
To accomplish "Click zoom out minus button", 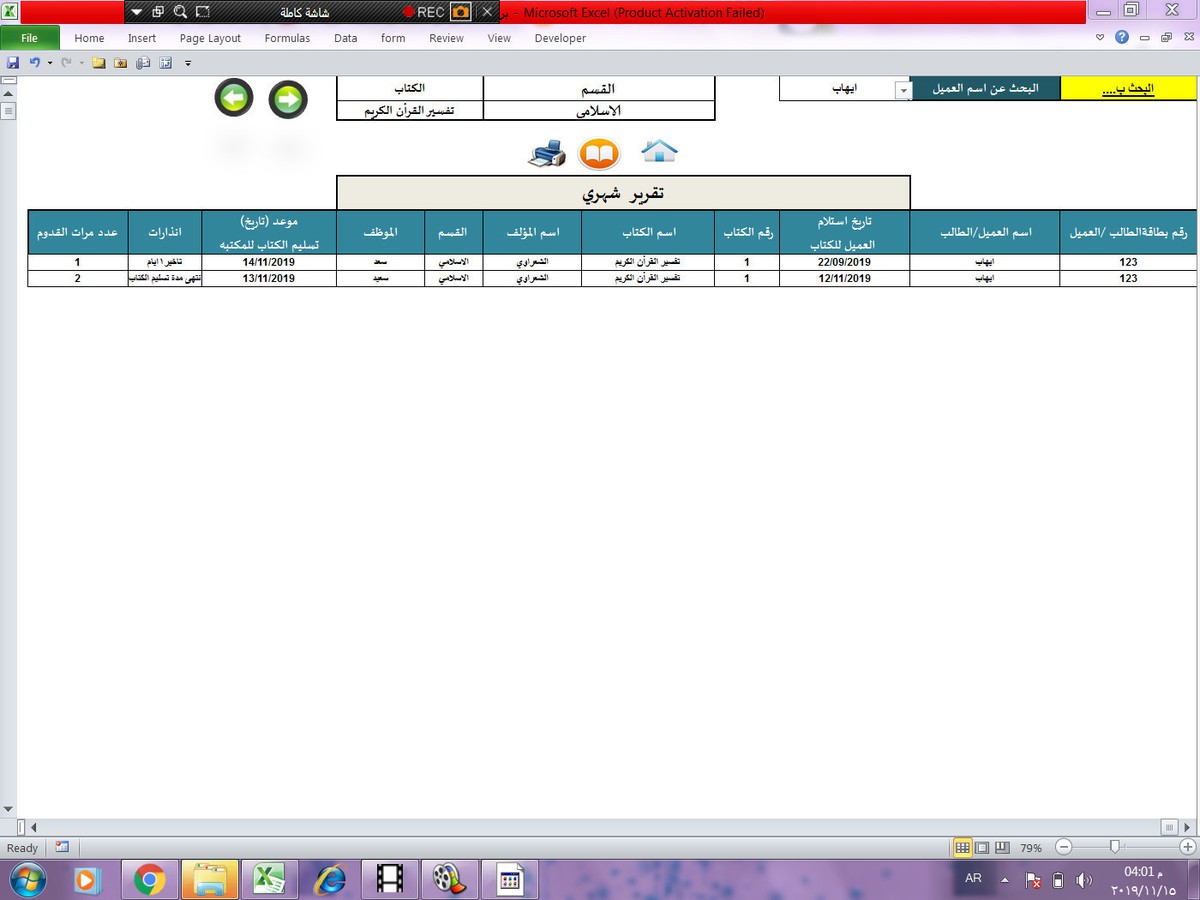I will coord(1064,847).
